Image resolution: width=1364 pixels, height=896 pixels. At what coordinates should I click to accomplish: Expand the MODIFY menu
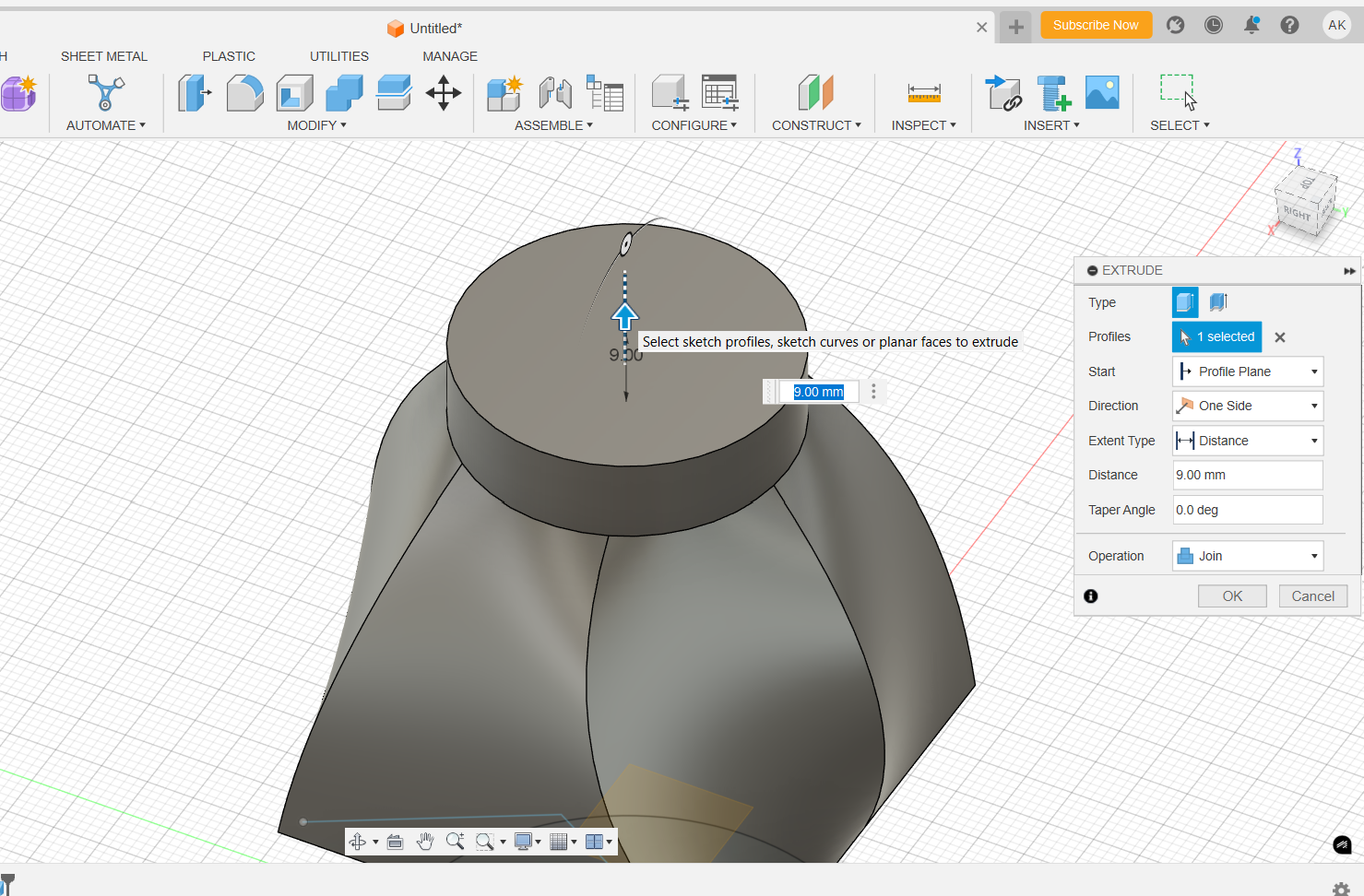pos(316,125)
